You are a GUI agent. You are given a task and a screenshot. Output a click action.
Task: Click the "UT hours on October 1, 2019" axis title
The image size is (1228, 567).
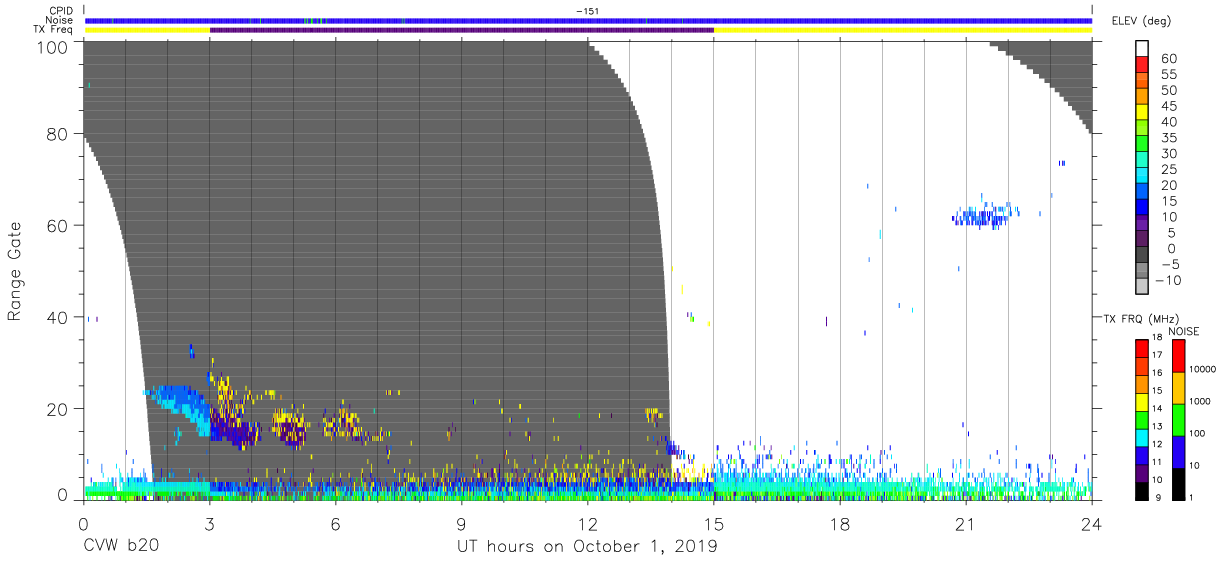[587, 548]
